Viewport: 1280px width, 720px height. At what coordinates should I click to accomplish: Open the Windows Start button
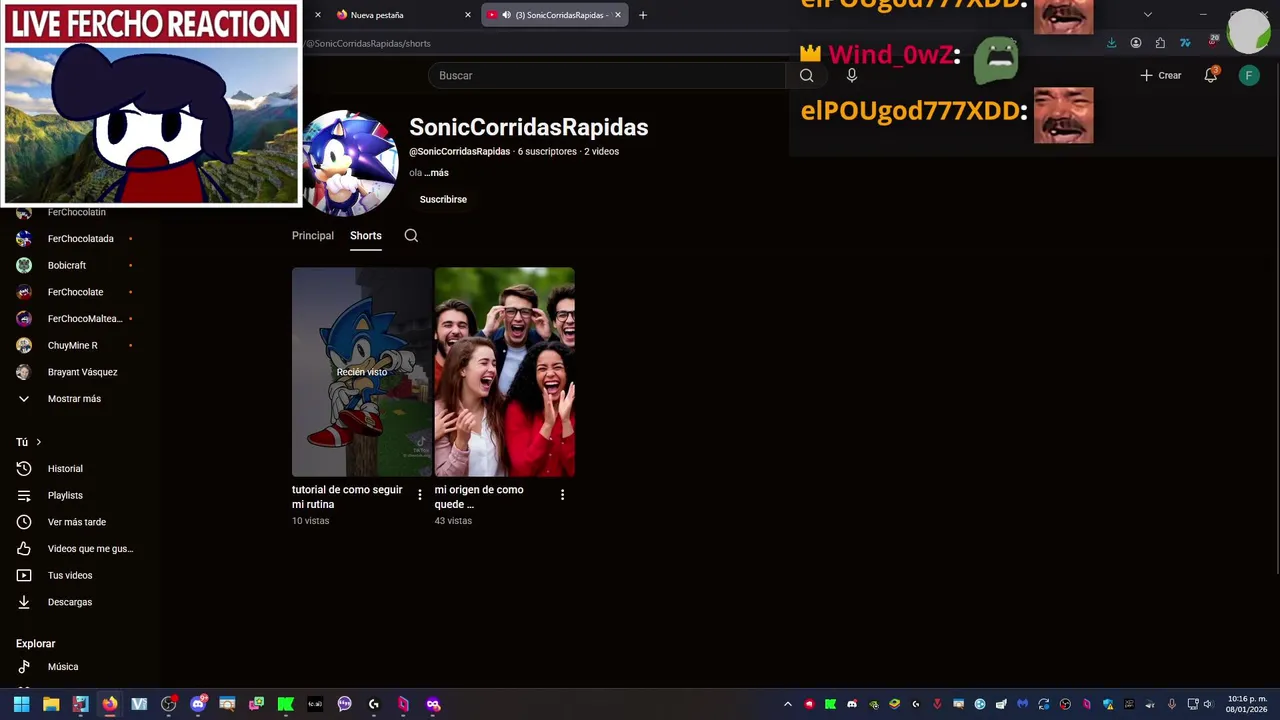(x=21, y=704)
